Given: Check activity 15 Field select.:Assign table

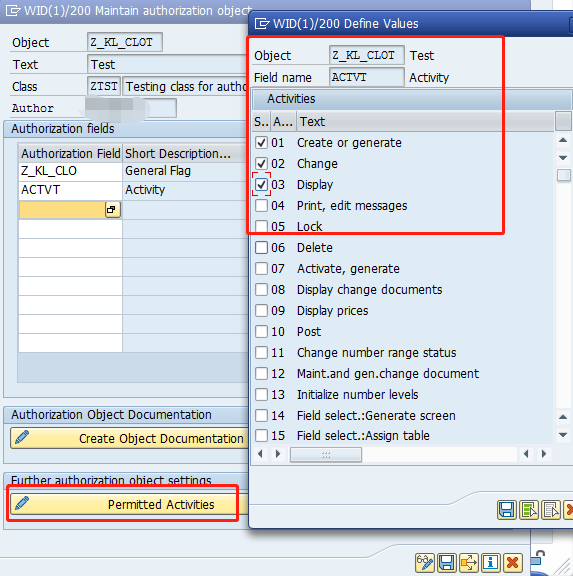Looking at the screenshot, I should point(262,435).
